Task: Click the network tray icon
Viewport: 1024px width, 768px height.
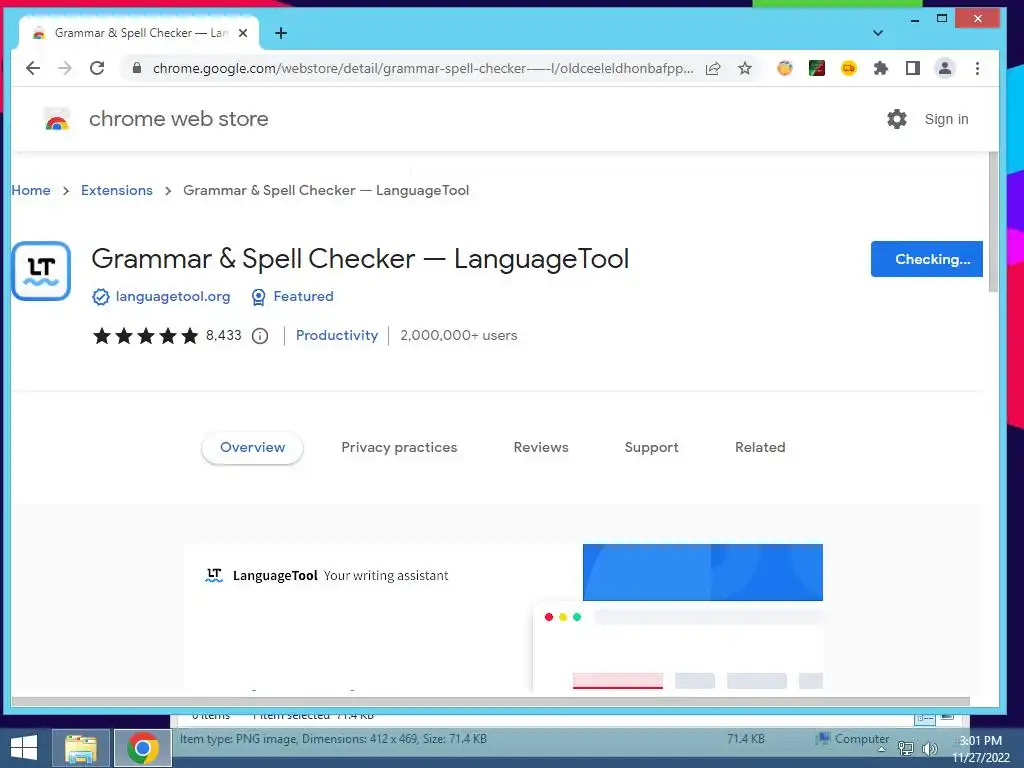Action: [x=906, y=748]
